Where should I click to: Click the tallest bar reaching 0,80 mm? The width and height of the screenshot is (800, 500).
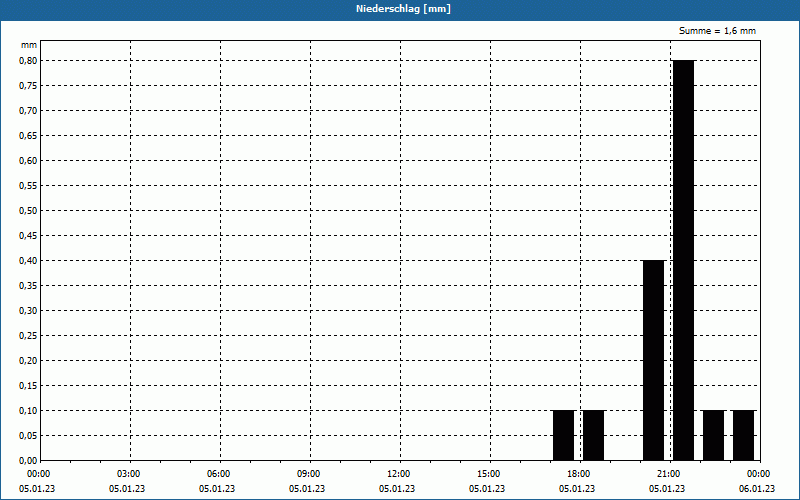click(684, 260)
